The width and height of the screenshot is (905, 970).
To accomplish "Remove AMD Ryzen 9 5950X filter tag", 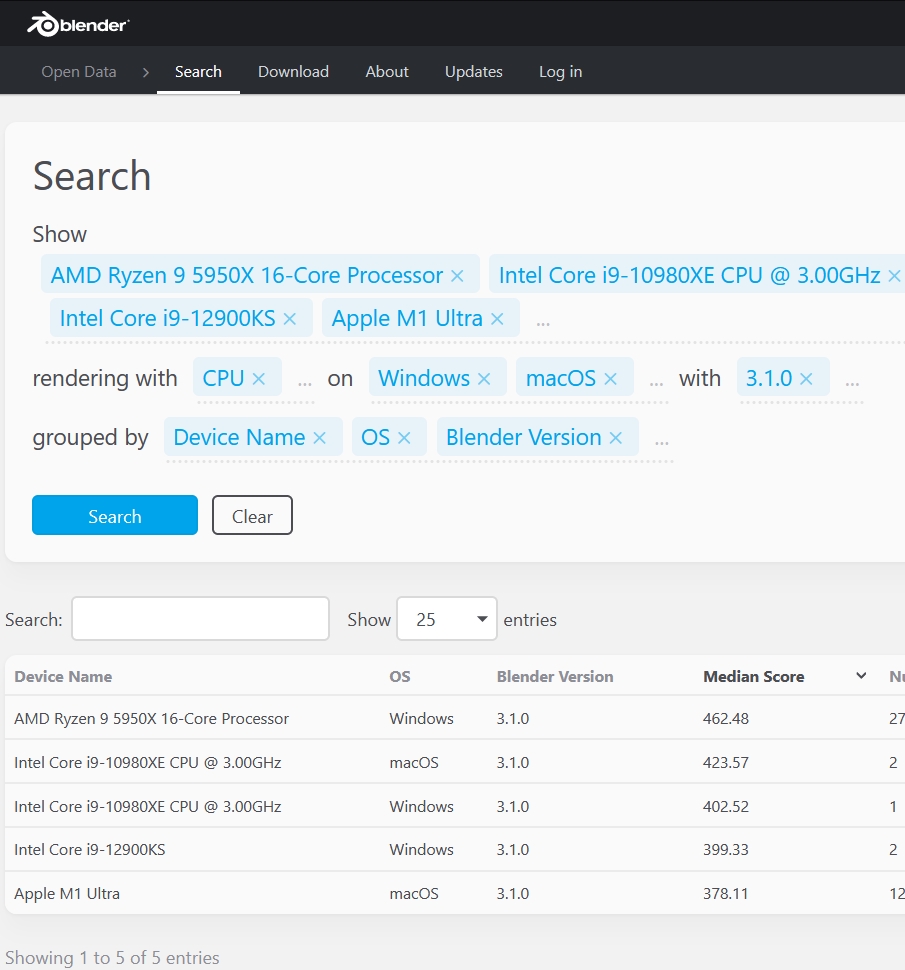I will click(457, 276).
